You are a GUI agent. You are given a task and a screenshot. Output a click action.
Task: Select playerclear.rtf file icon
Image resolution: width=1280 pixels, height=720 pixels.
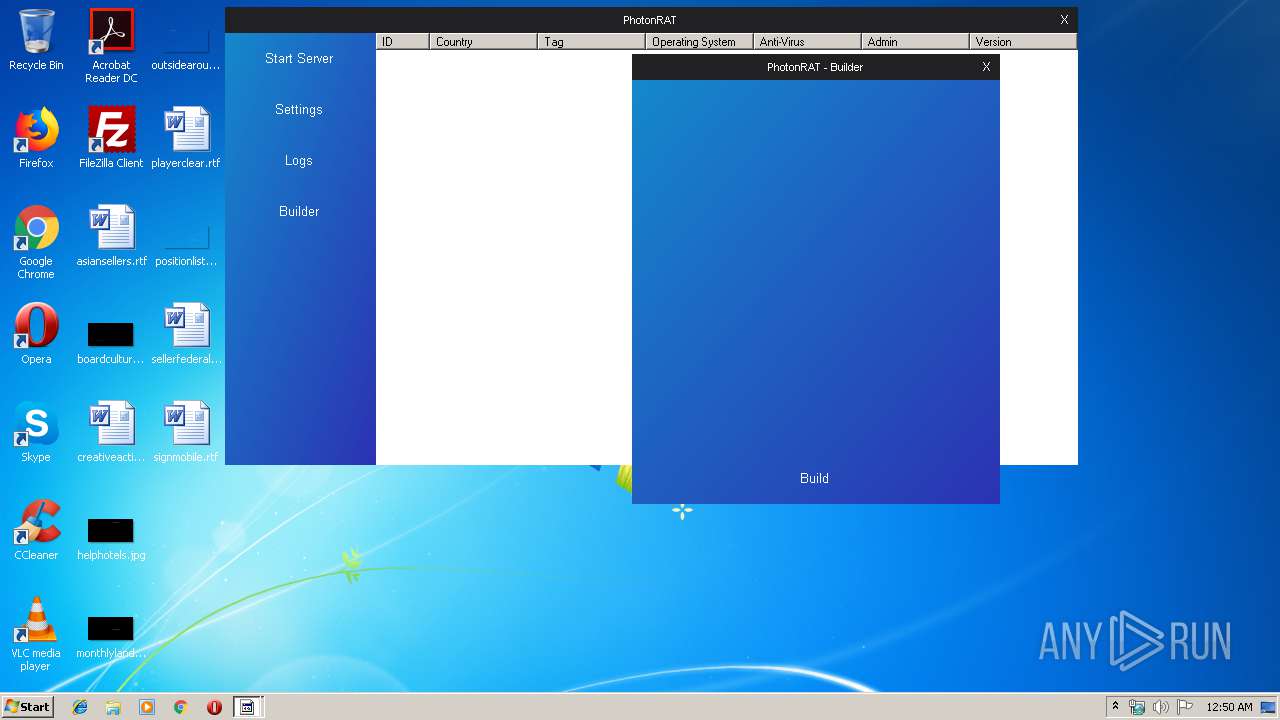click(186, 138)
